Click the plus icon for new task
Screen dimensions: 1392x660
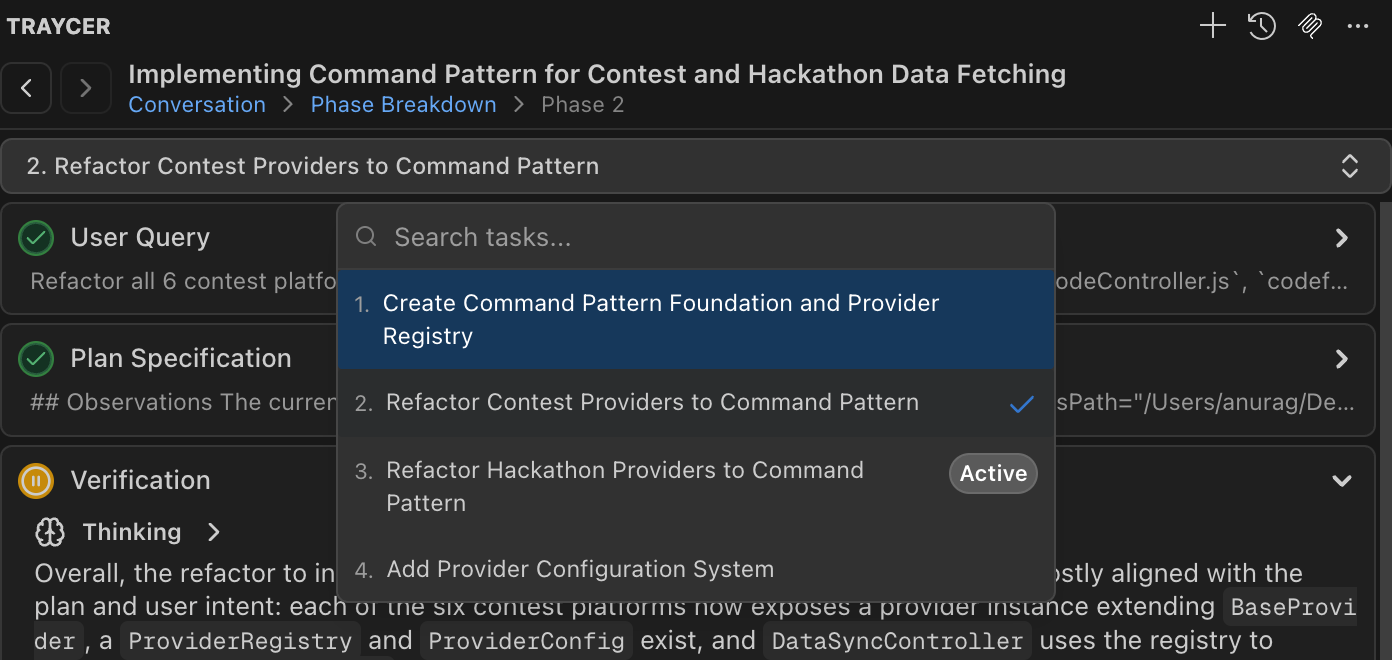[x=1212, y=26]
